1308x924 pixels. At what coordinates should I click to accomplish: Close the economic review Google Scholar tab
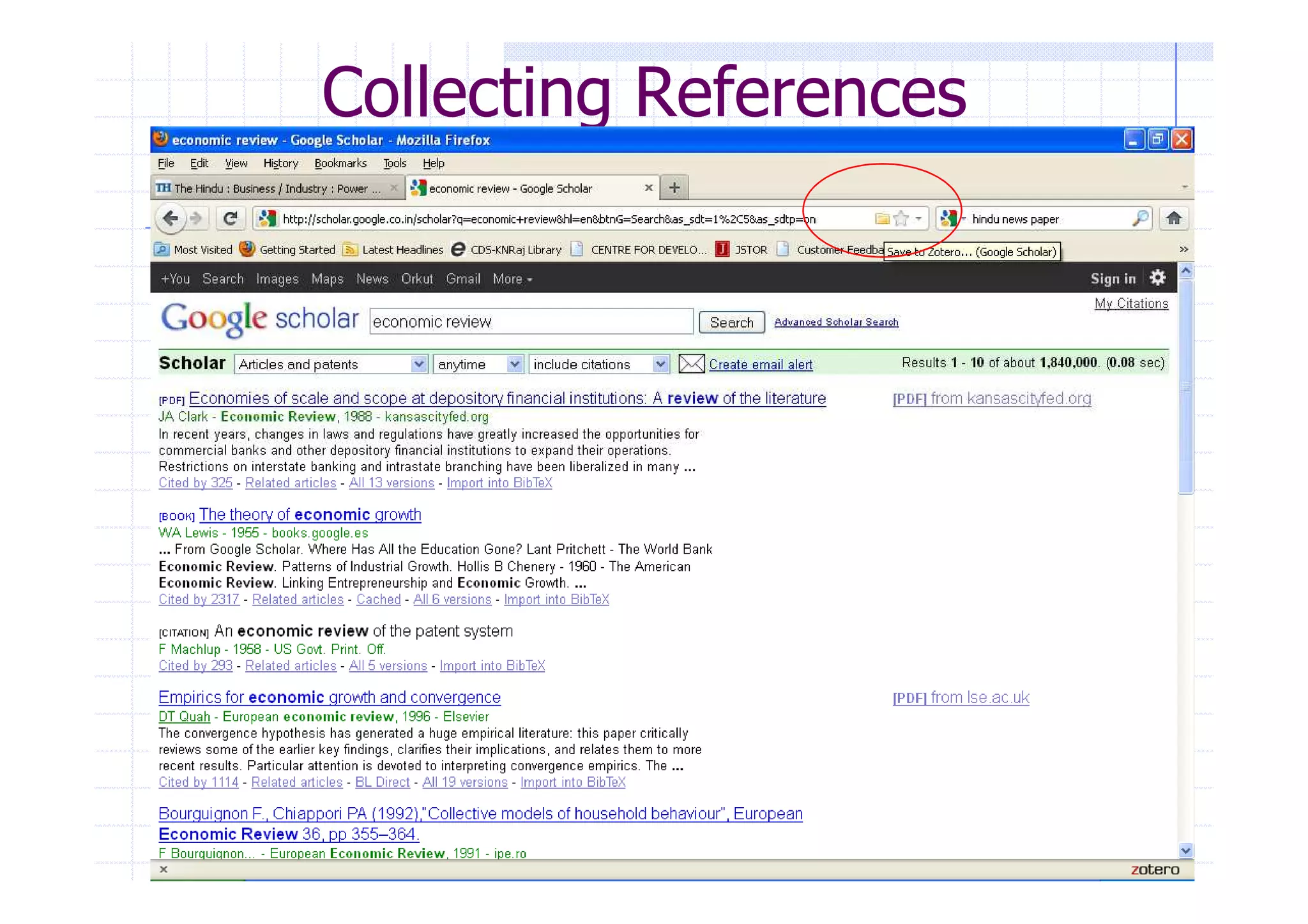coord(648,188)
